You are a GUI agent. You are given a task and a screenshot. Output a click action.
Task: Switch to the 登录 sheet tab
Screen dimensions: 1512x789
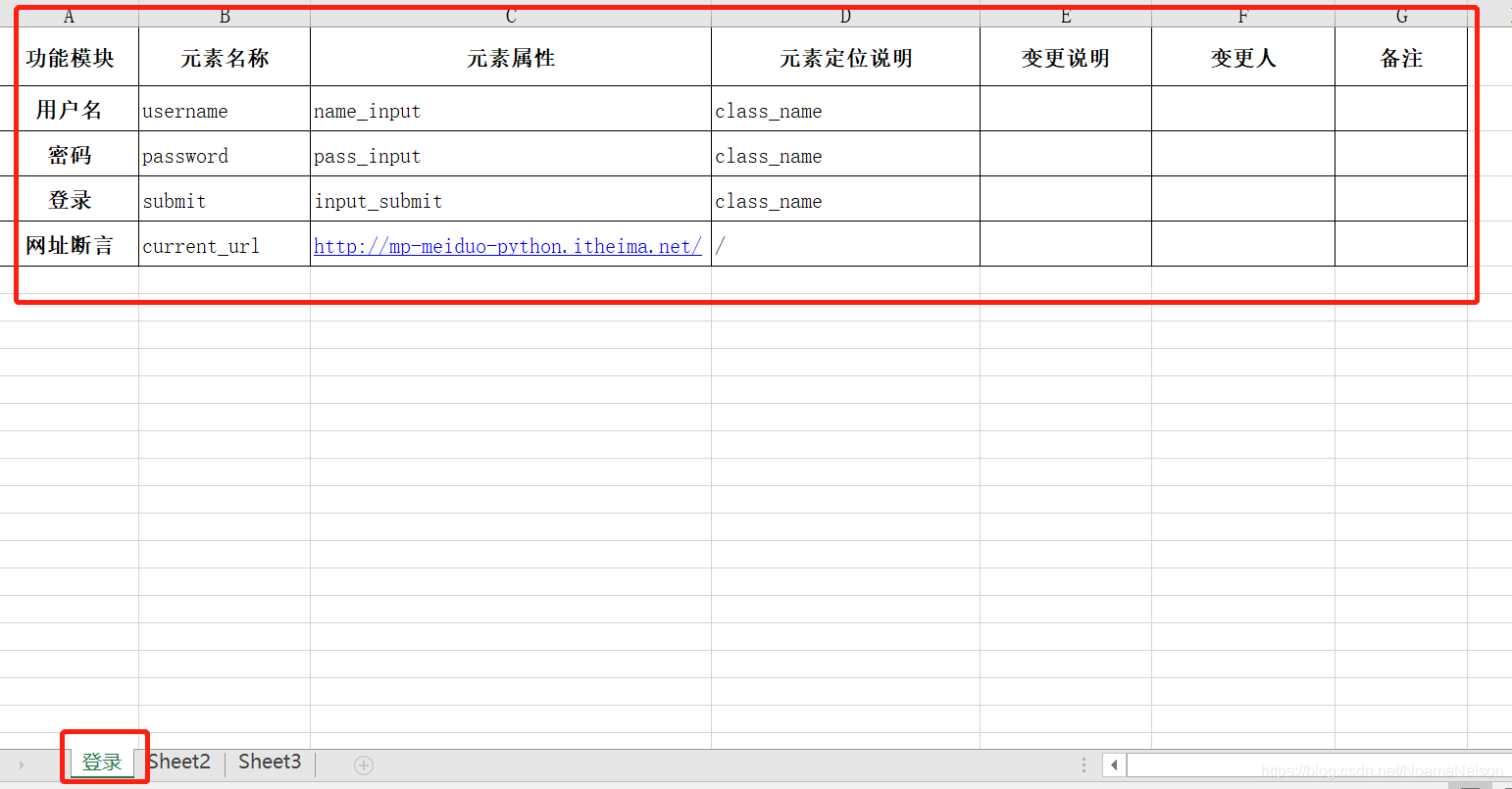102,763
